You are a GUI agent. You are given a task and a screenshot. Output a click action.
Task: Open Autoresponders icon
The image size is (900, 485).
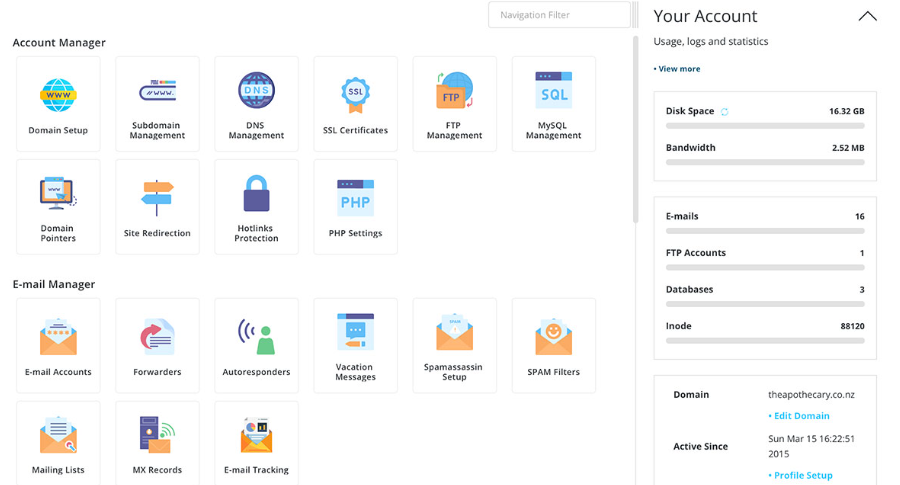256,337
